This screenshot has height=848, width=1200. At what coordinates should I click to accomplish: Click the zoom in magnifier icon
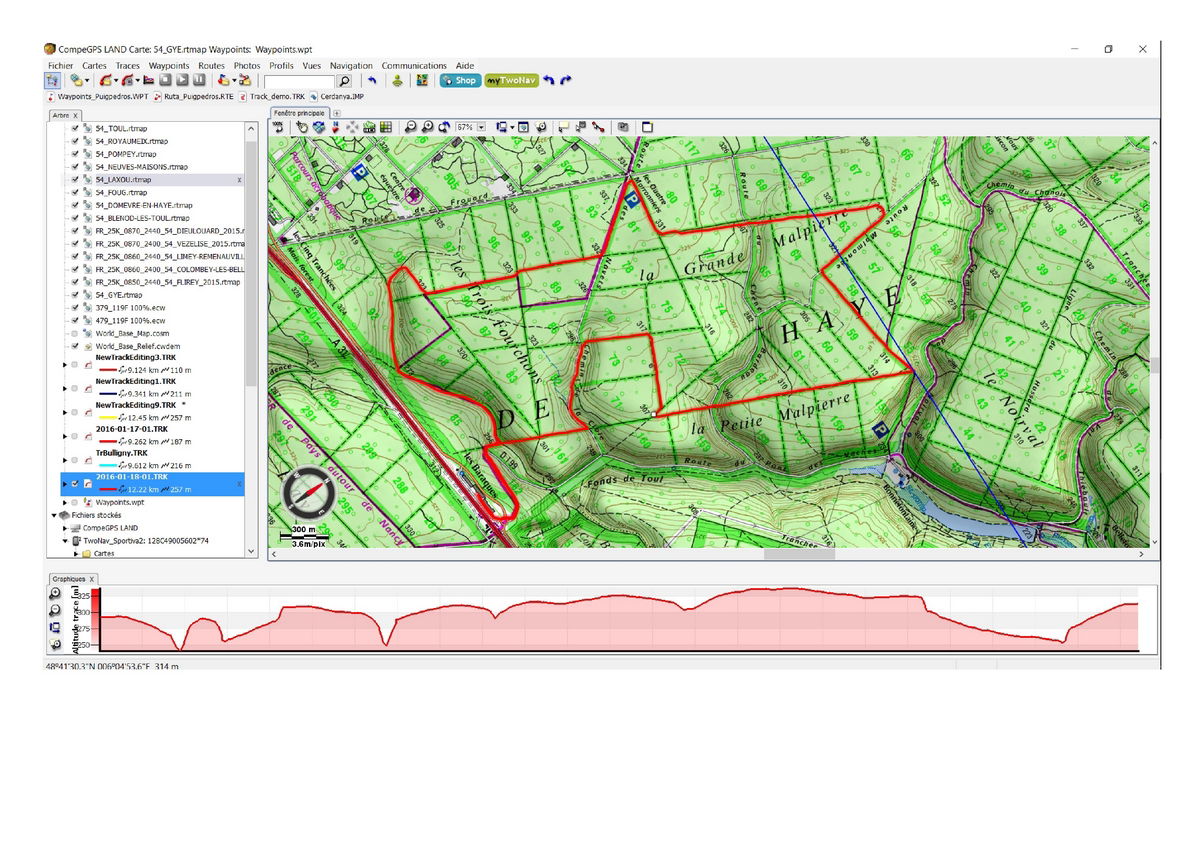point(427,127)
